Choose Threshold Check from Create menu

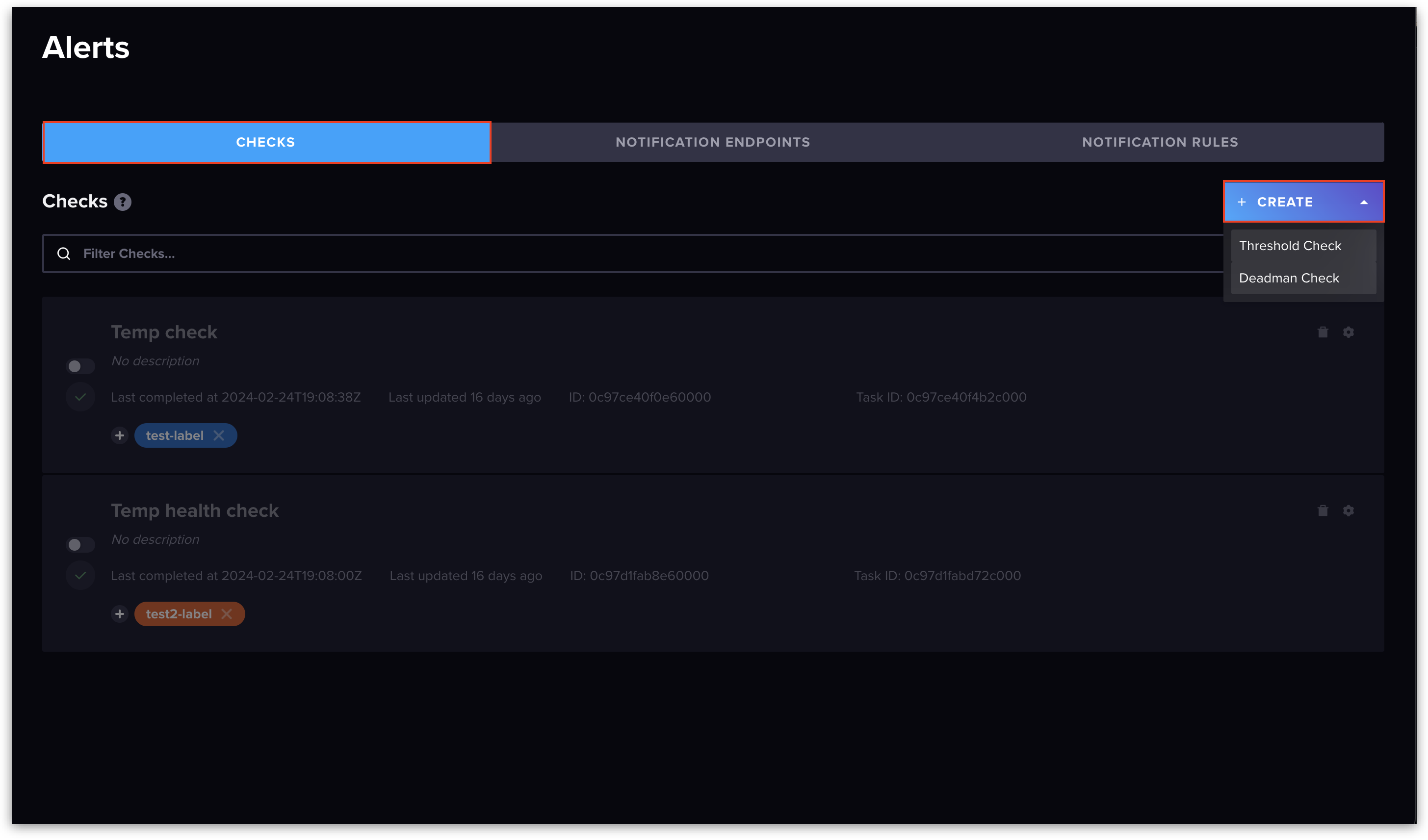click(1290, 246)
